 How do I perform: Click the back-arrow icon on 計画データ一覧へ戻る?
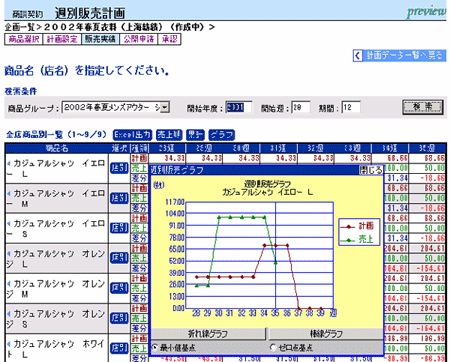[358, 55]
